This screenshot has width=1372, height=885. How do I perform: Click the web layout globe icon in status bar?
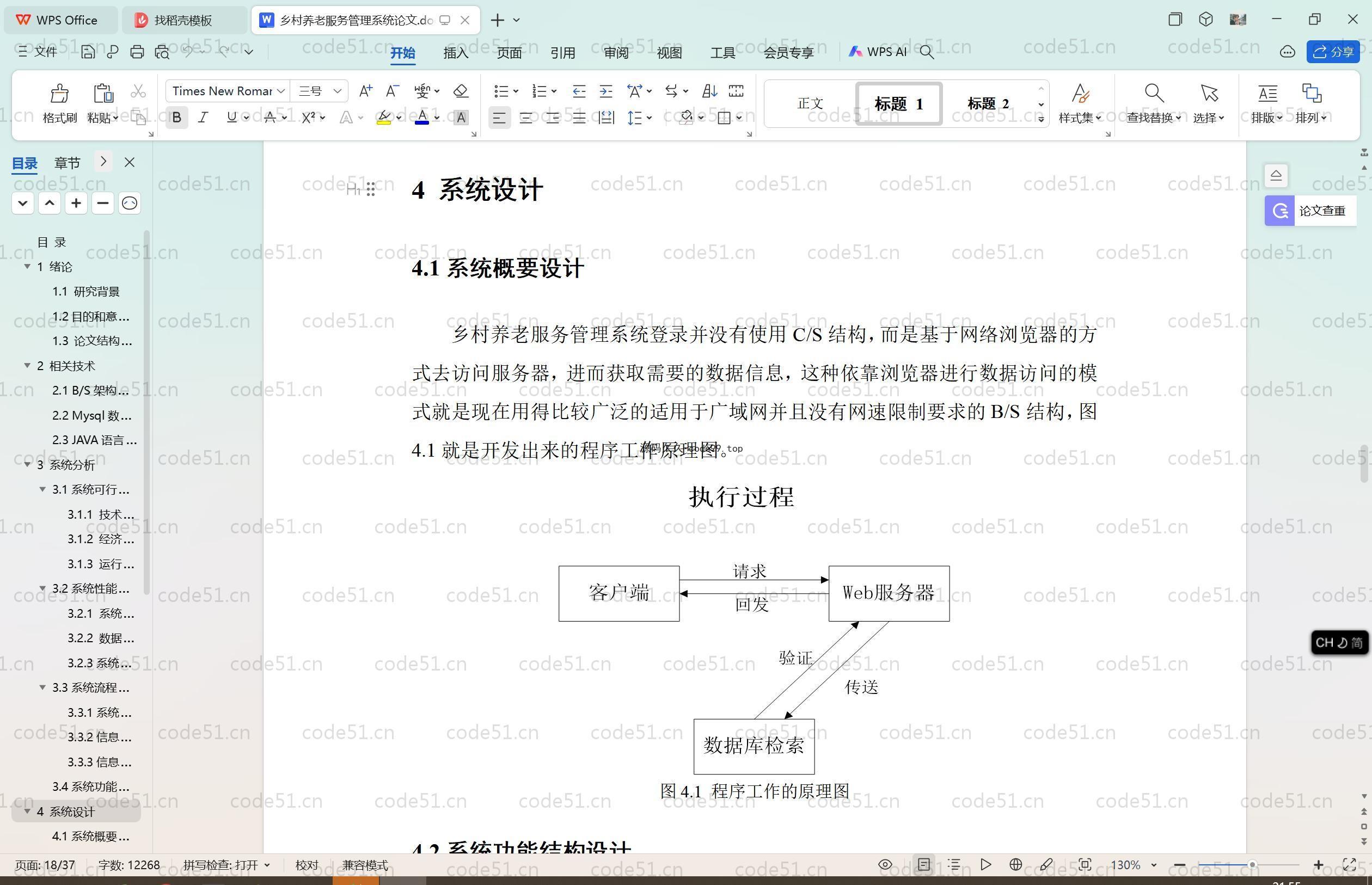[x=1015, y=864]
